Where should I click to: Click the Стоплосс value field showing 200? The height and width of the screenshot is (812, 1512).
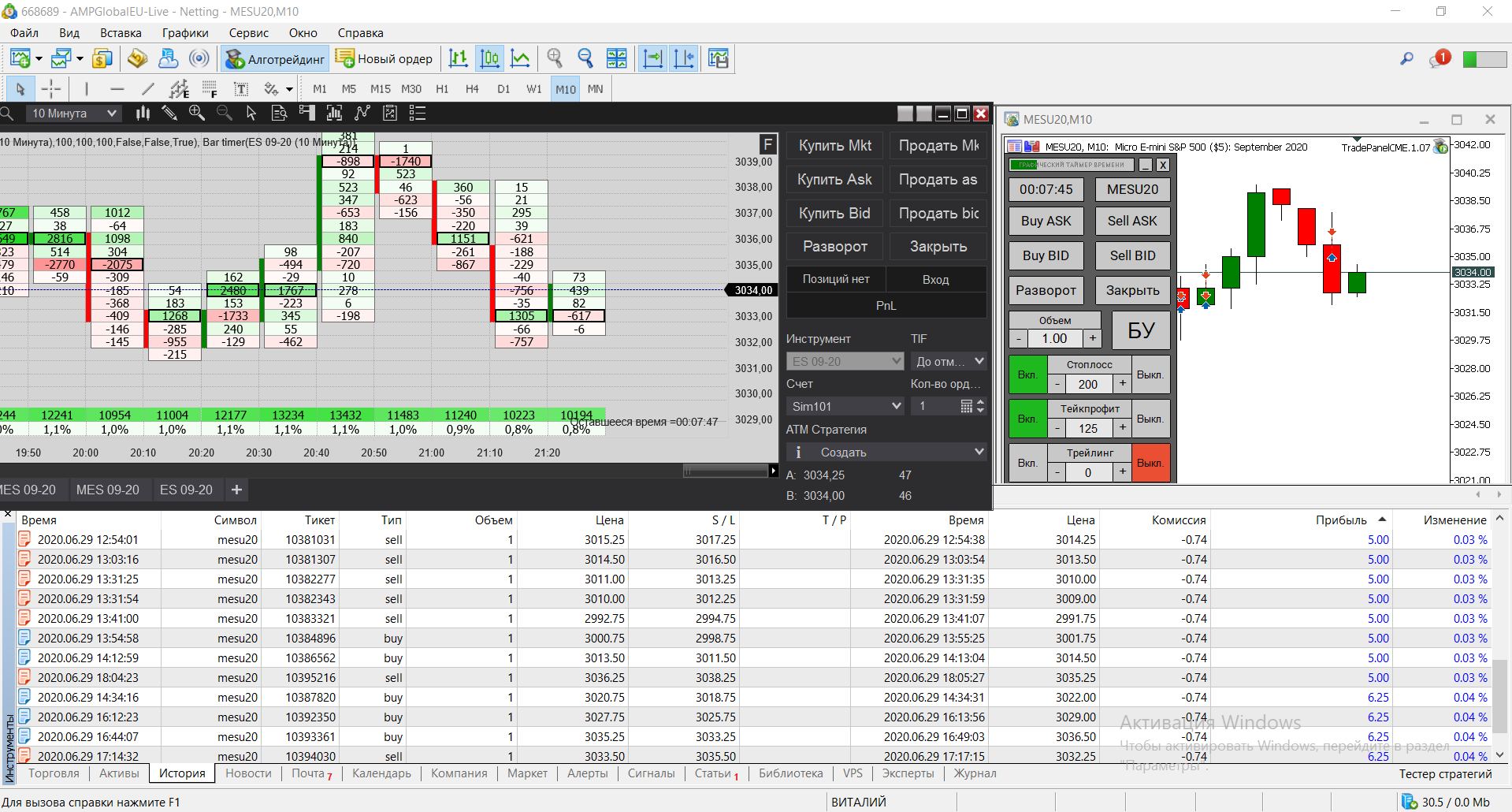coord(1088,384)
